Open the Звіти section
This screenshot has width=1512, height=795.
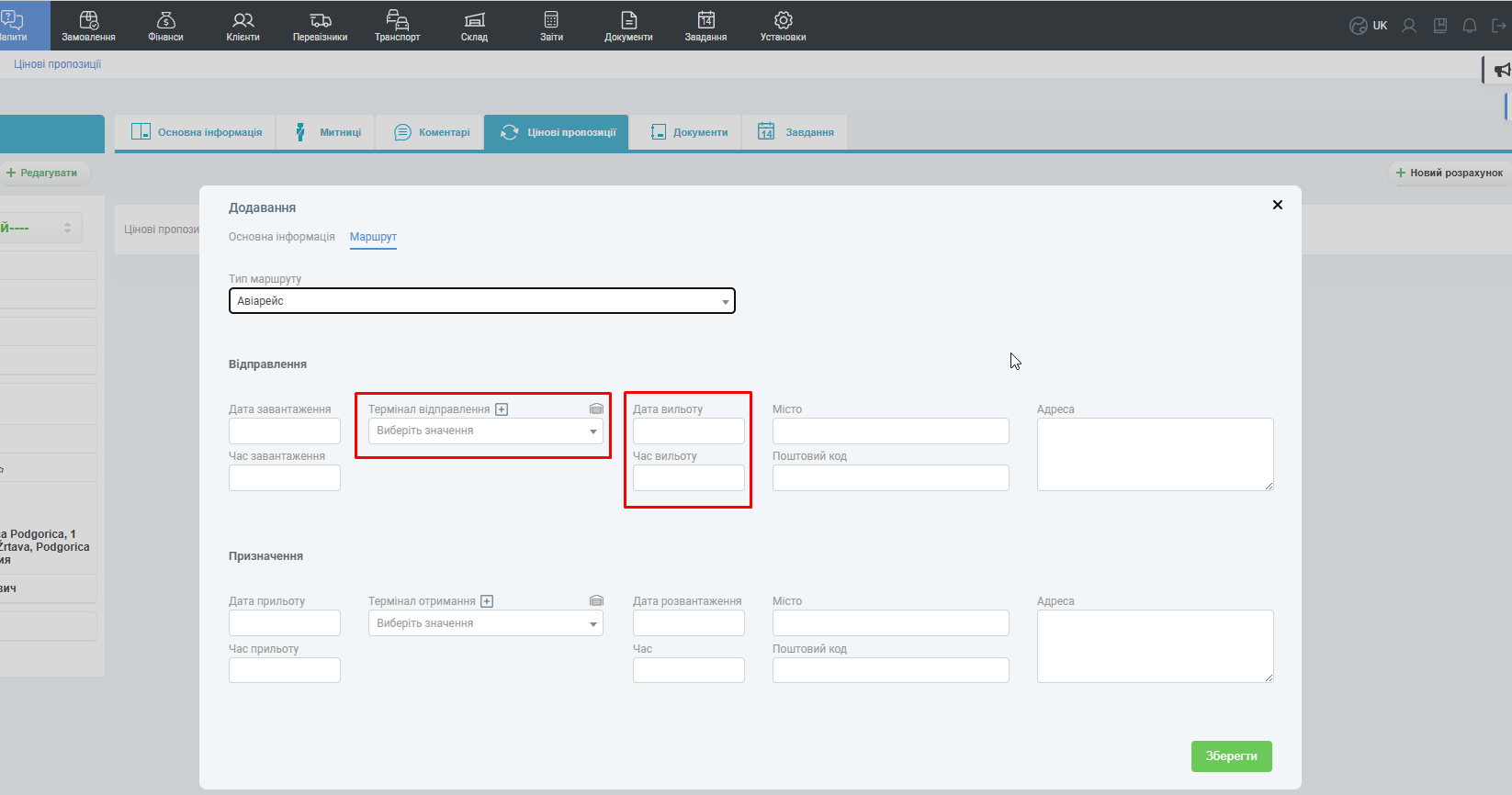pos(551,26)
